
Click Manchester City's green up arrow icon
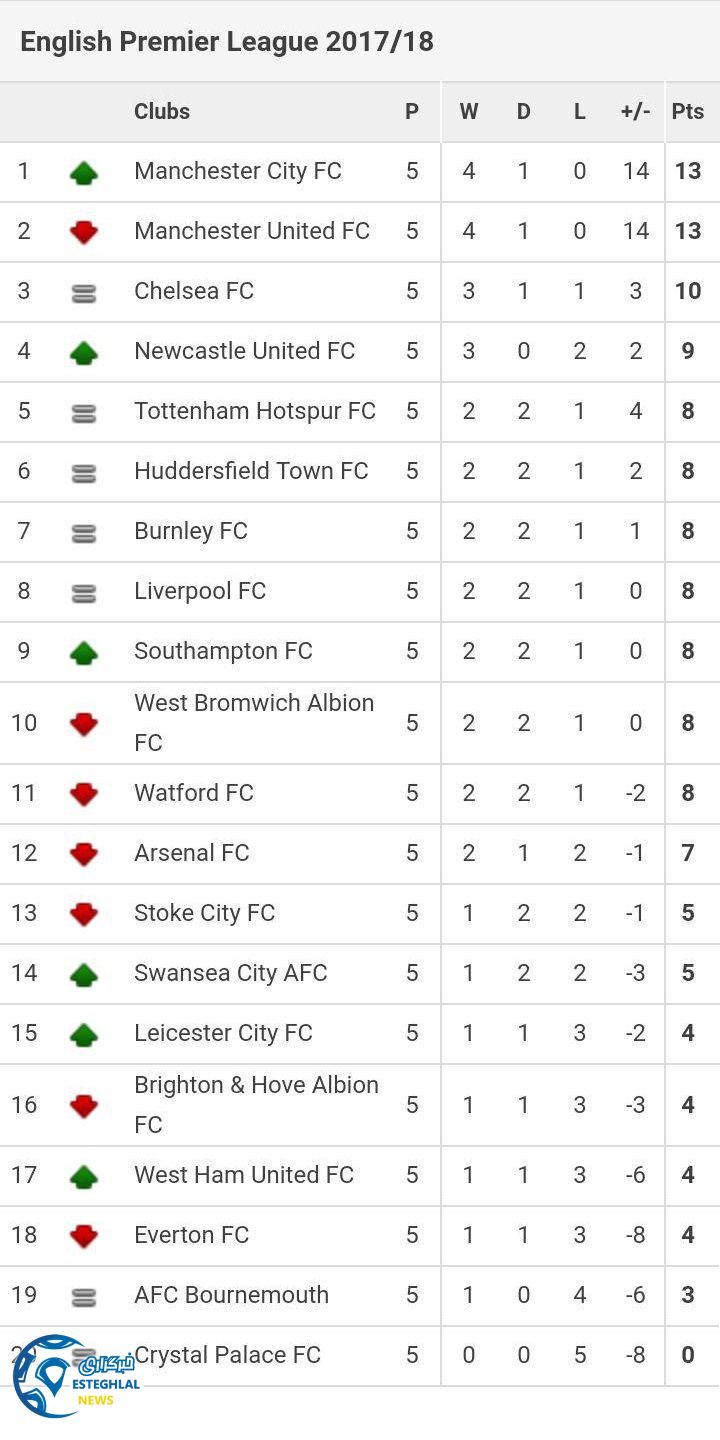pos(84,173)
